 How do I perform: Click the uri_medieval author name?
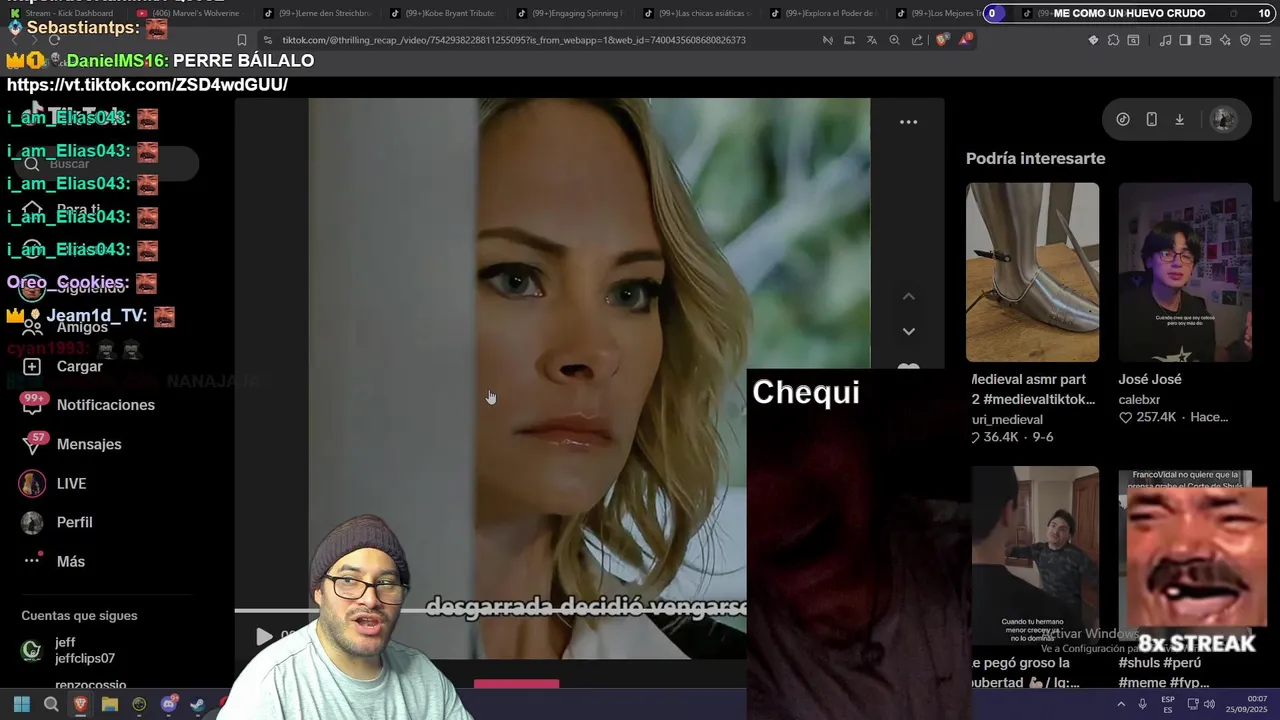tap(1007, 420)
